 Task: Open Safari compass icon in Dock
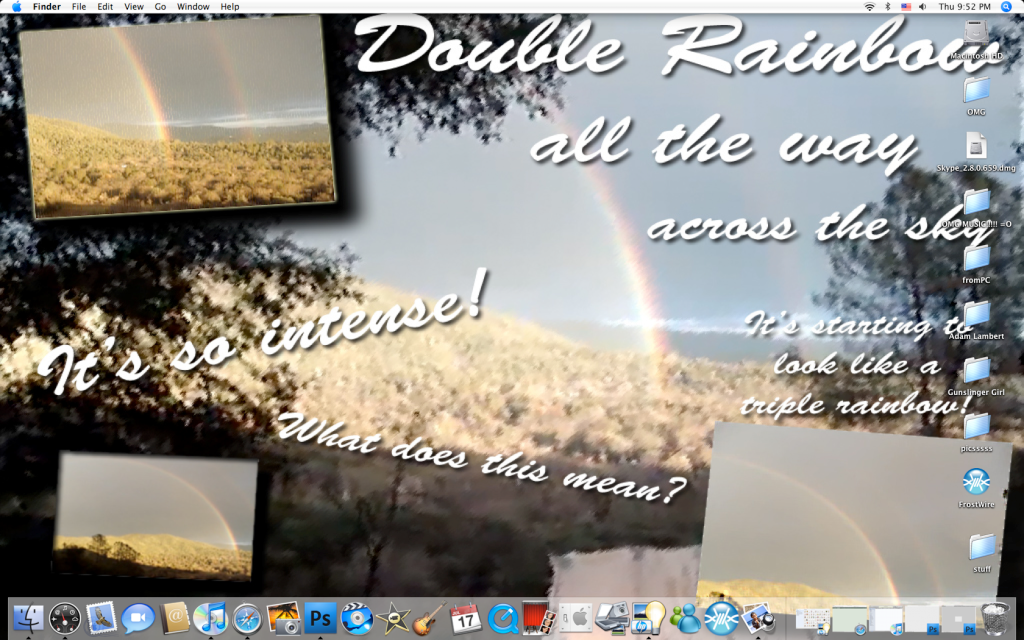(248, 617)
